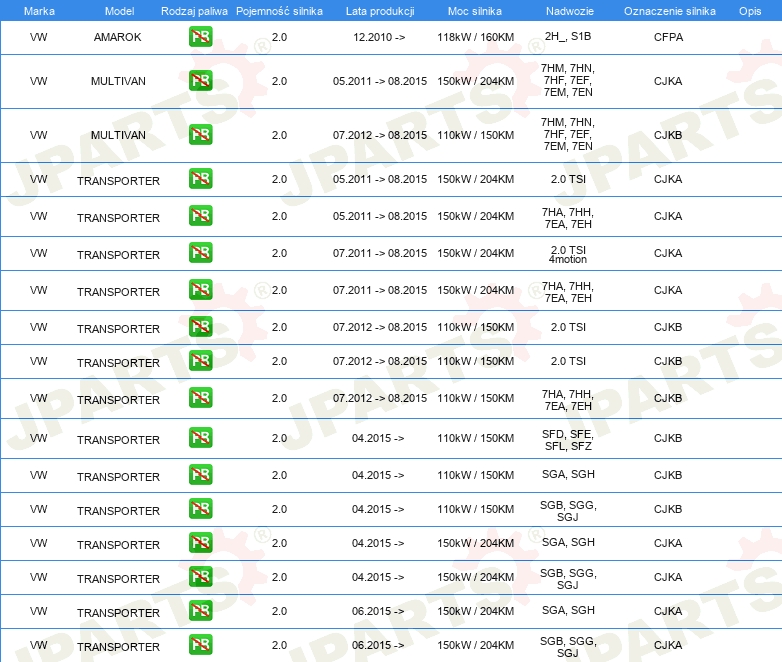
Task: Click the fuel icon for the 04.2015 CJKB SGA, SGH row
Action: tap(201, 474)
